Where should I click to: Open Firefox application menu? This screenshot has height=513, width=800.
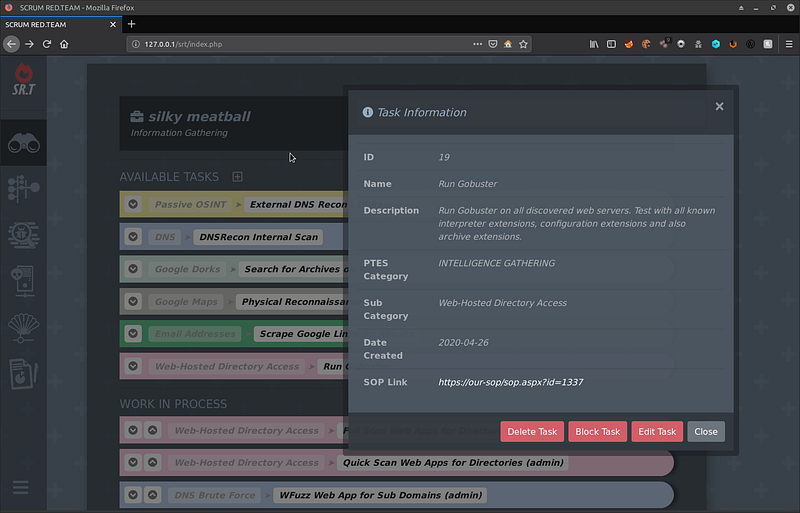click(789, 44)
